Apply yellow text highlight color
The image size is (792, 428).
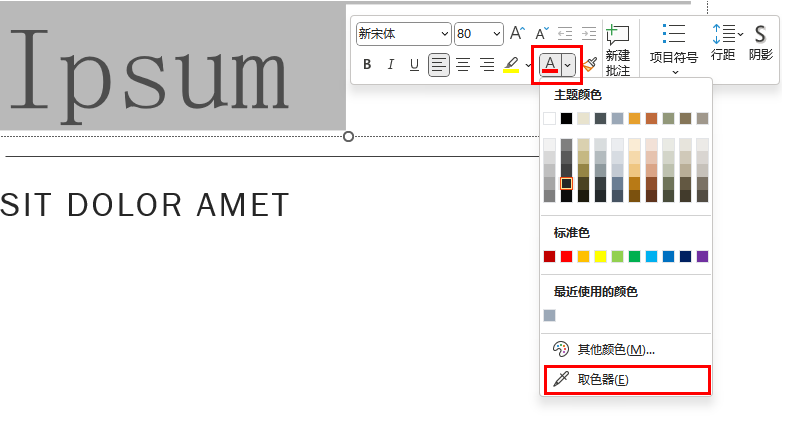coord(511,65)
